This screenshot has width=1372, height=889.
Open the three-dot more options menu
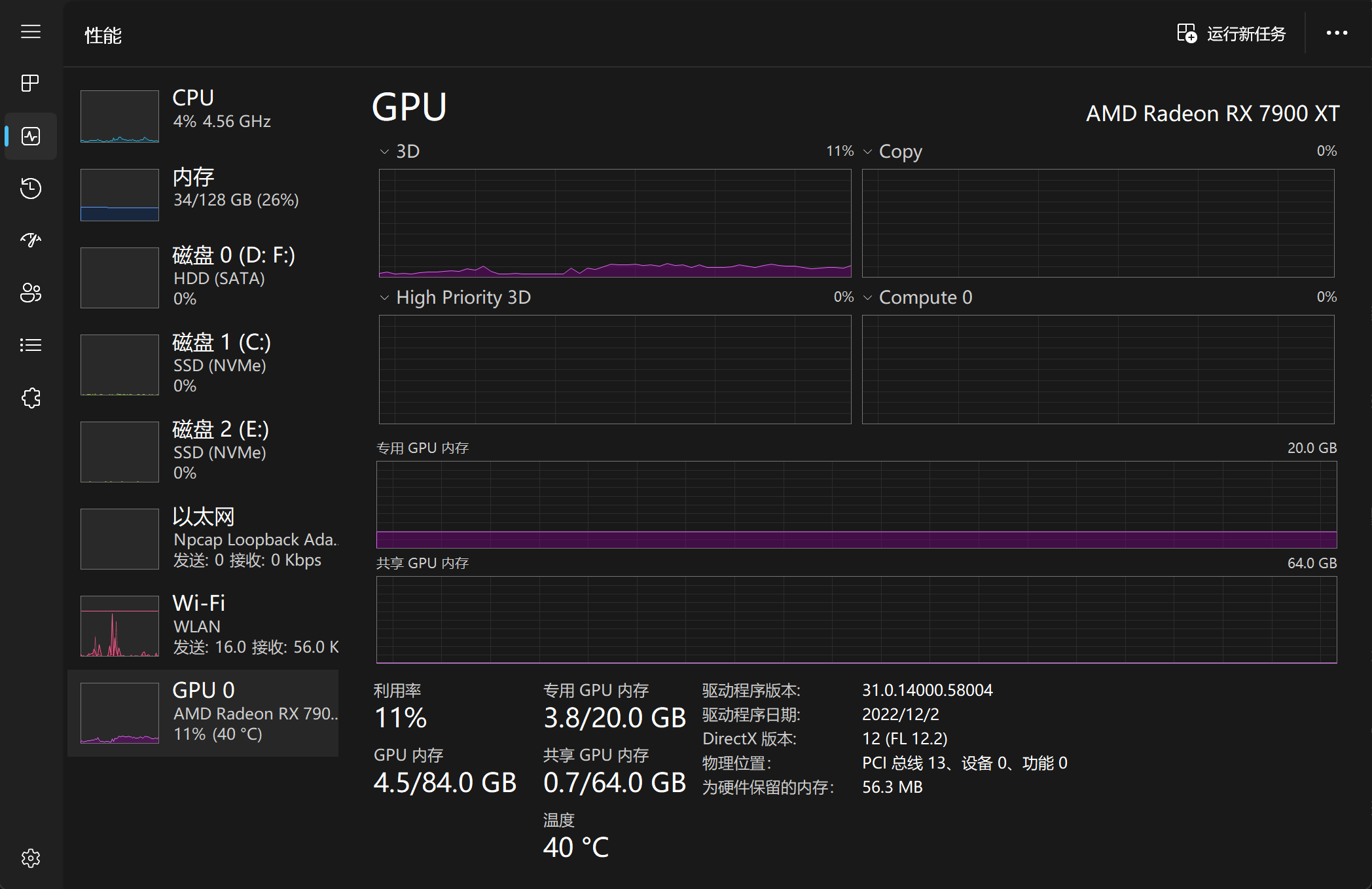point(1337,33)
